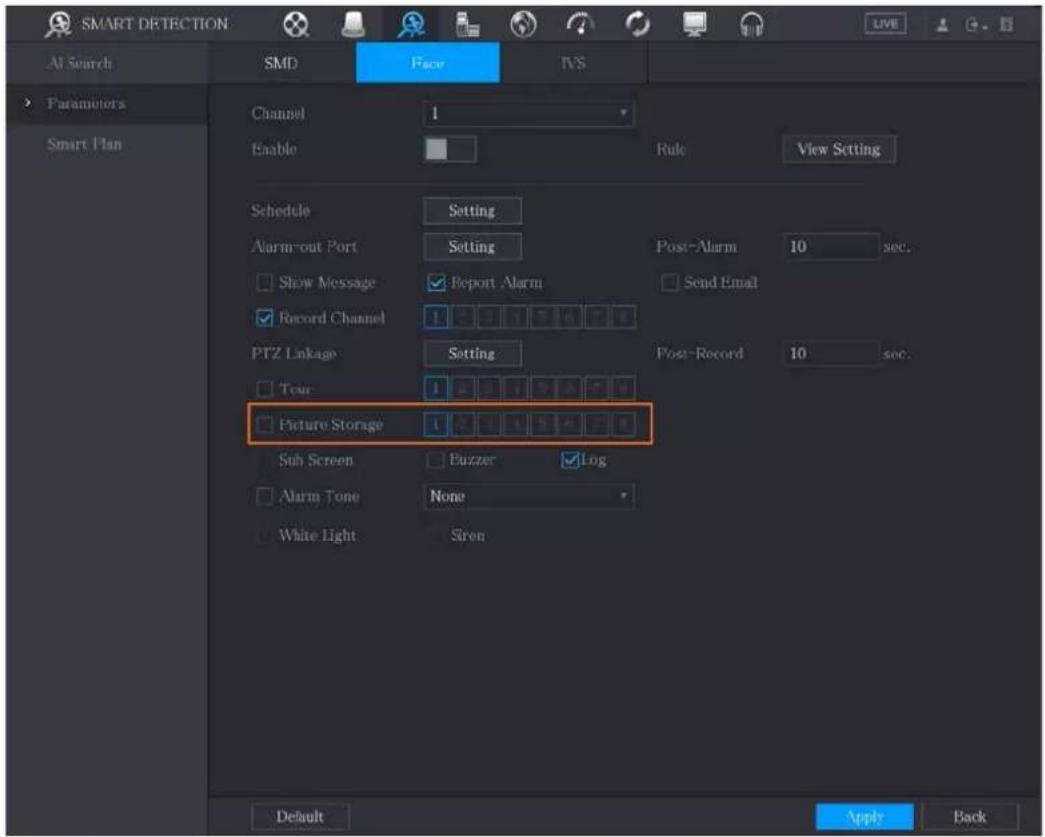The height and width of the screenshot is (837, 1045).
Task: Switch to the SMD tab
Action: (281, 63)
